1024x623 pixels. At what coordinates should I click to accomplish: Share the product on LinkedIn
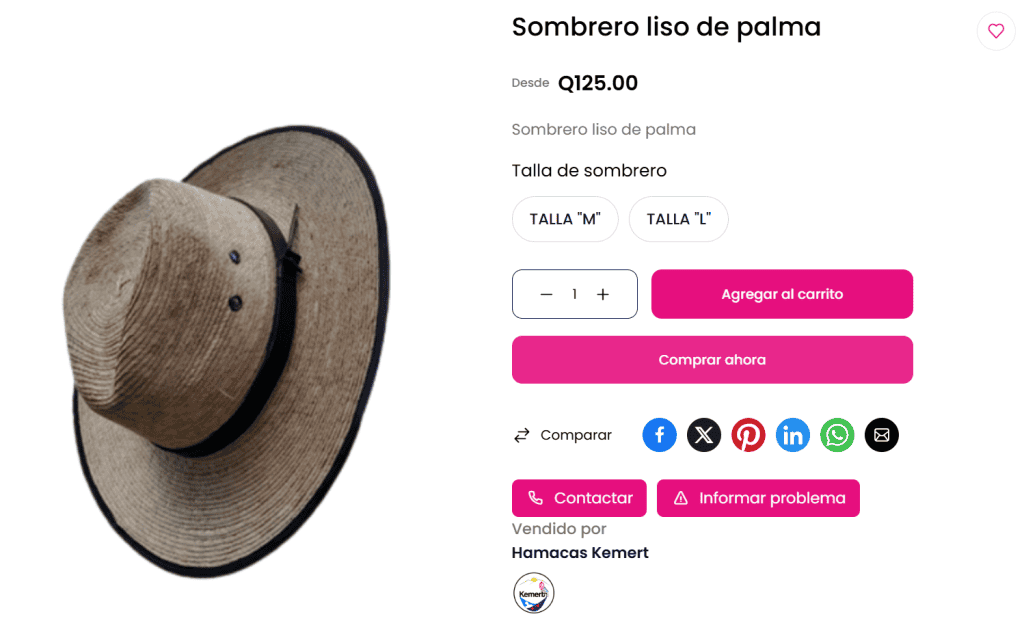(792, 435)
